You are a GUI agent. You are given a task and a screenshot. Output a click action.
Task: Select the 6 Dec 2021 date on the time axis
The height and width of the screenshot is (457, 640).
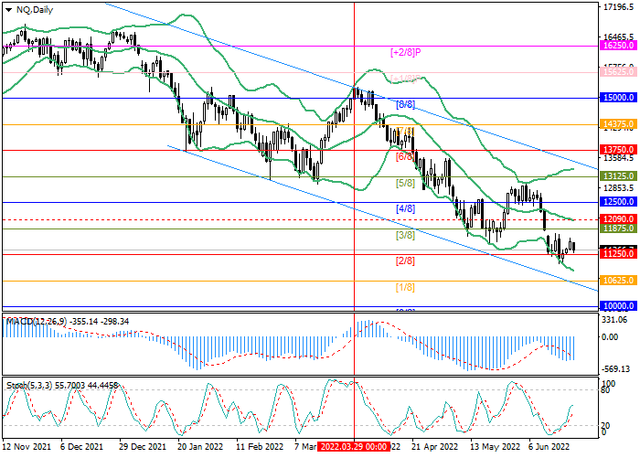82,446
